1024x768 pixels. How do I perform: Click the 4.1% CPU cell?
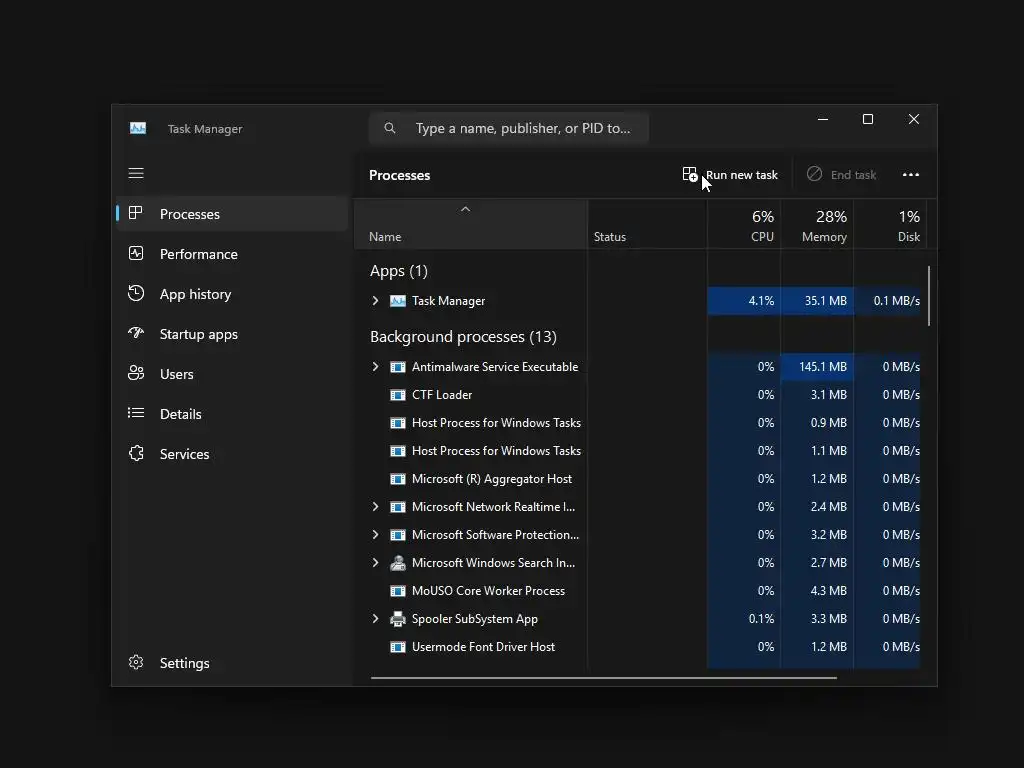point(744,301)
